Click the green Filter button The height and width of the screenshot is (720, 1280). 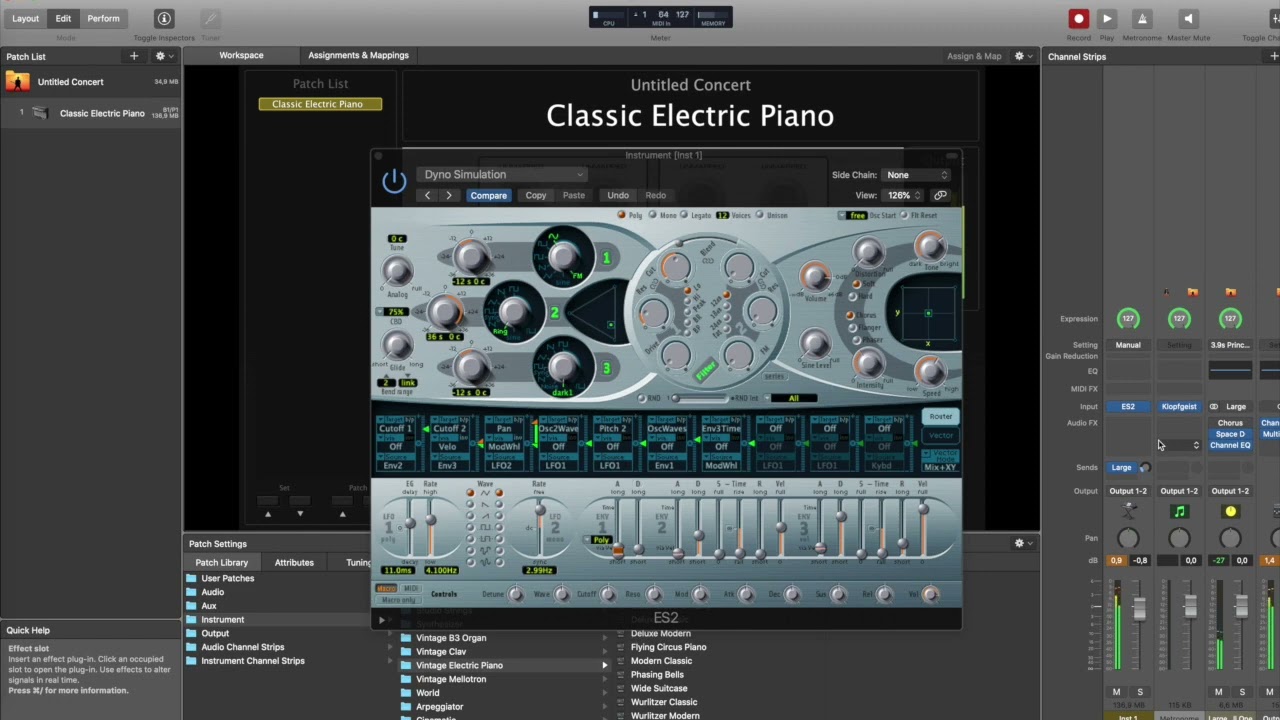(x=705, y=372)
